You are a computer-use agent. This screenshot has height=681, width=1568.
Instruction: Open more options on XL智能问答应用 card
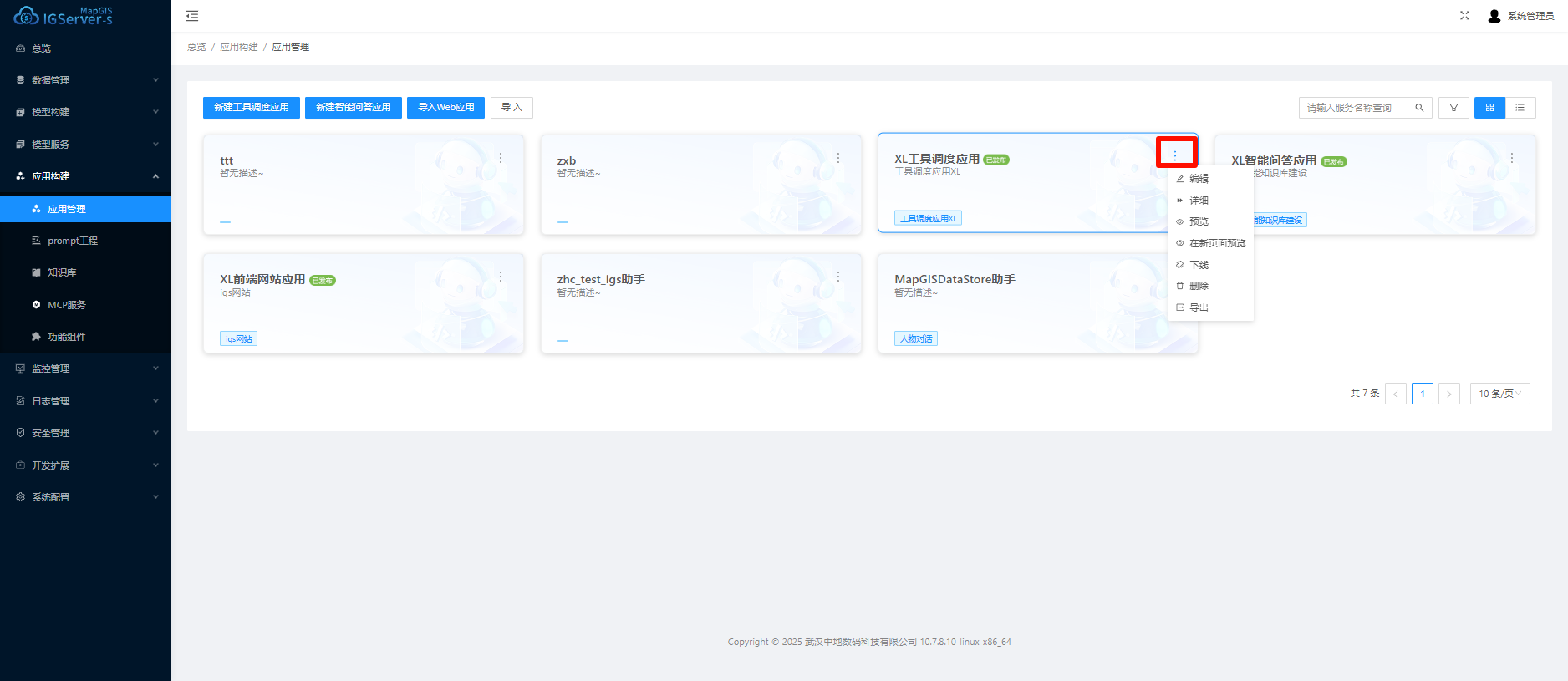(x=1512, y=158)
